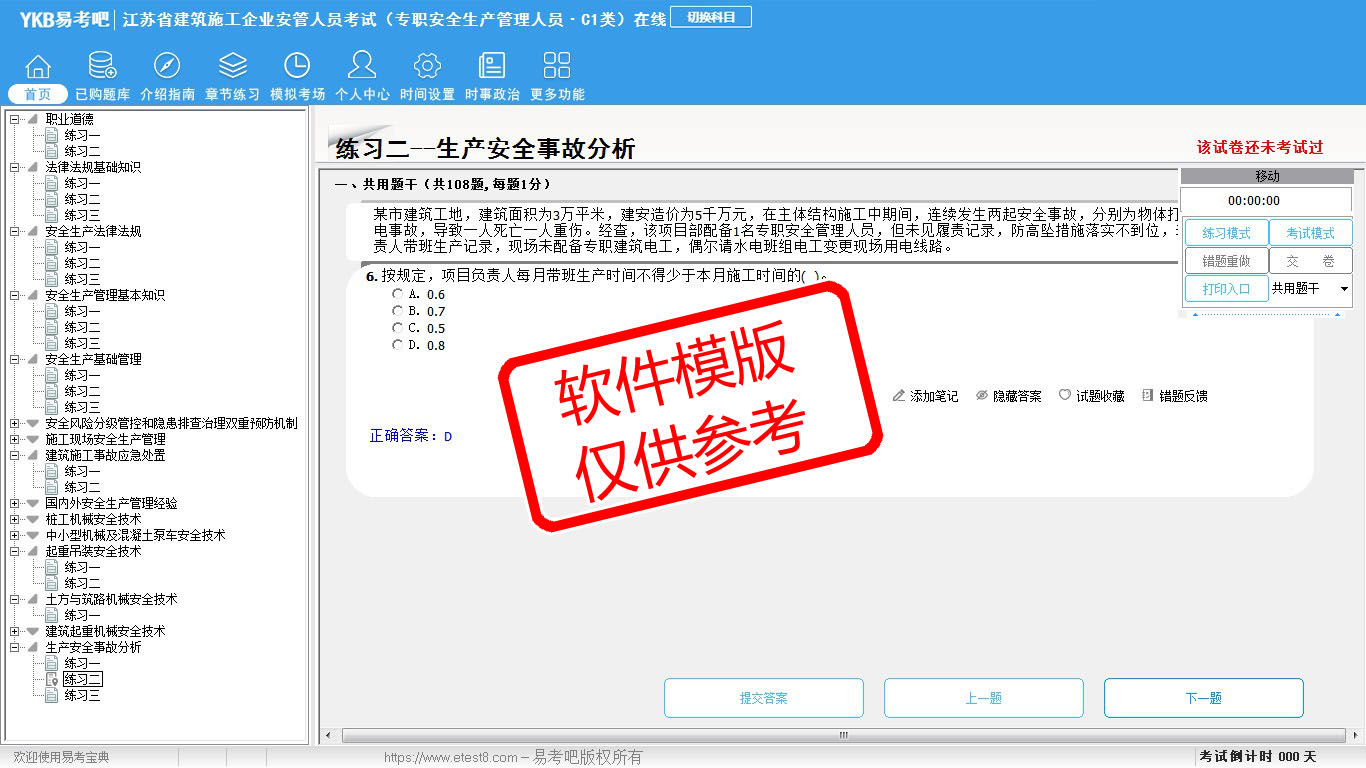Collapse the 职业道德 tree node
This screenshot has height=768, width=1366.
coord(15,119)
